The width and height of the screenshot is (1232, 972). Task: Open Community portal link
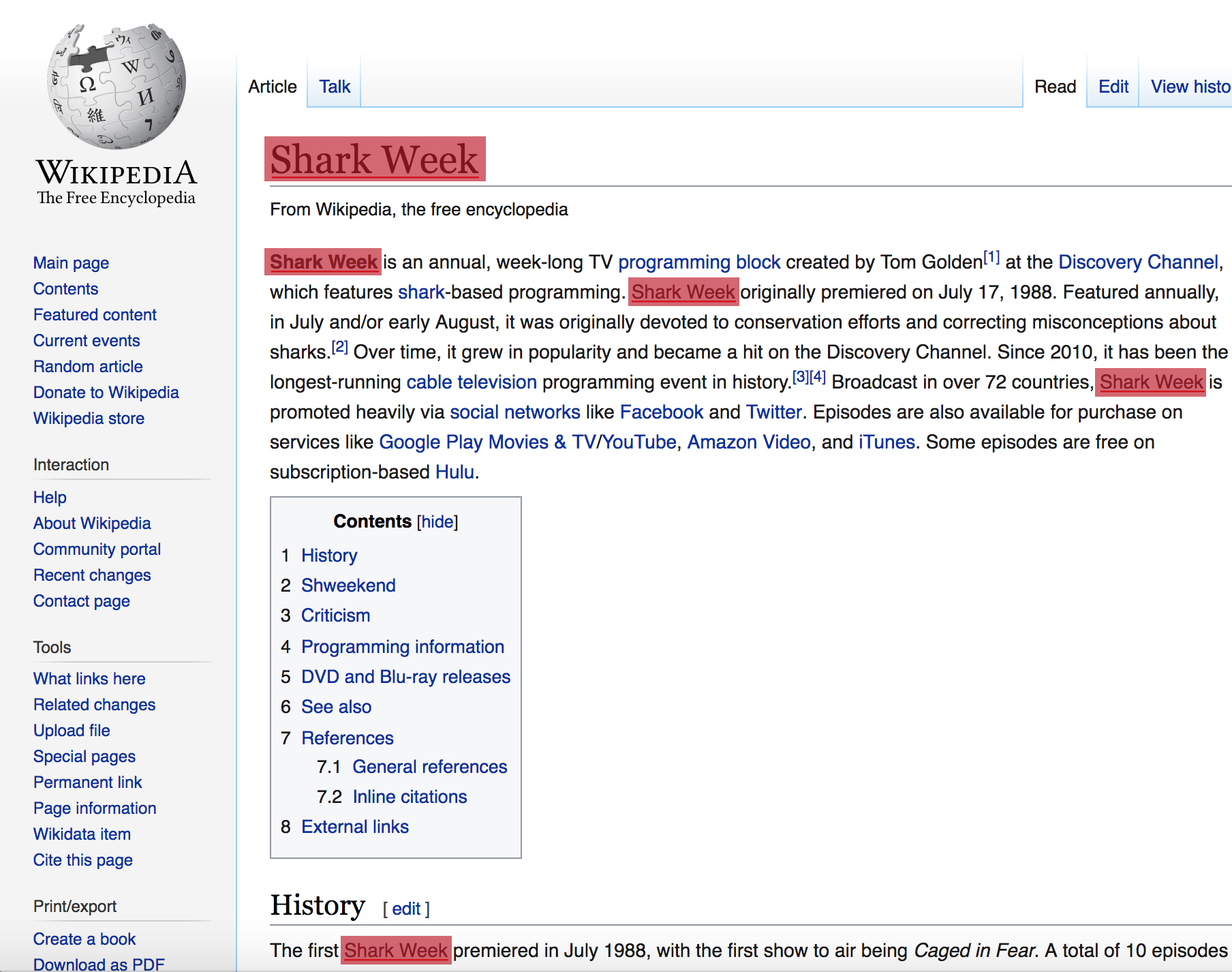click(97, 549)
